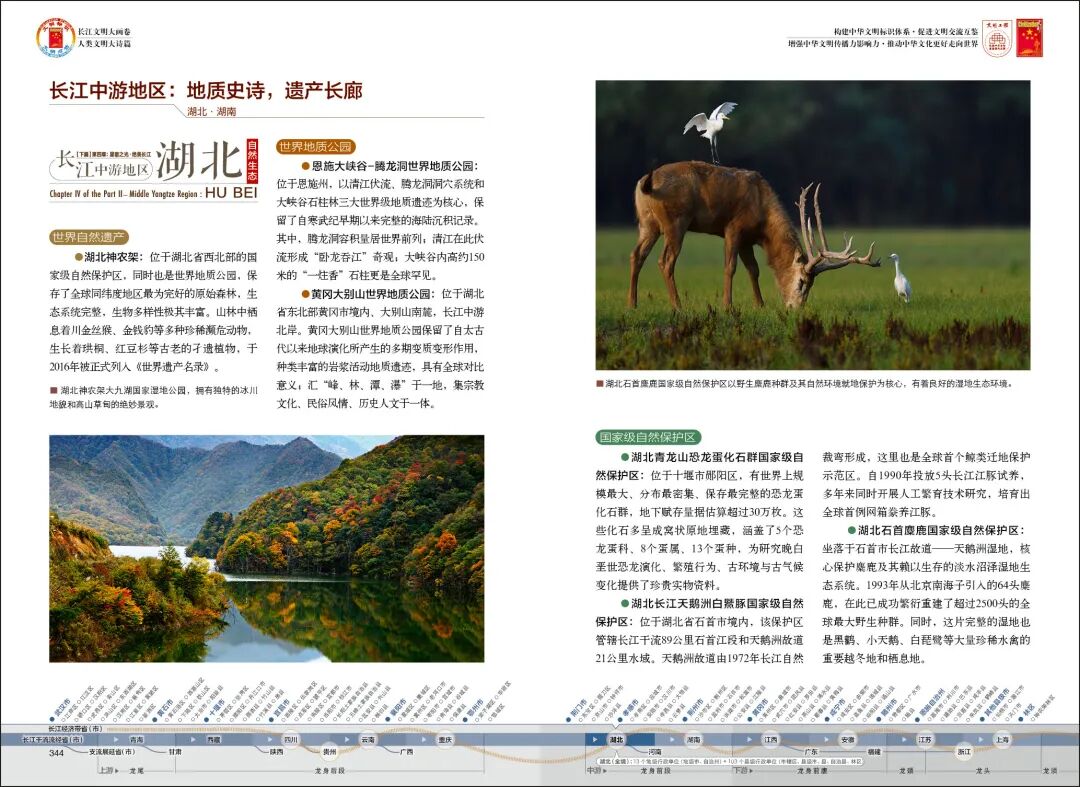
Task: Click the play arrow before 江西
Action: coord(749,739)
